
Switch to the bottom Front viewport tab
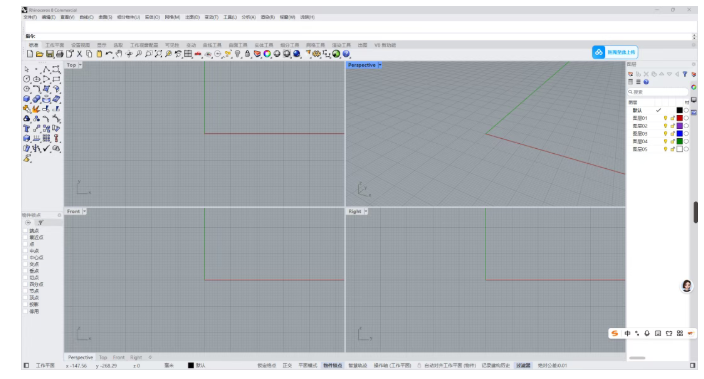pyautogui.click(x=119, y=357)
